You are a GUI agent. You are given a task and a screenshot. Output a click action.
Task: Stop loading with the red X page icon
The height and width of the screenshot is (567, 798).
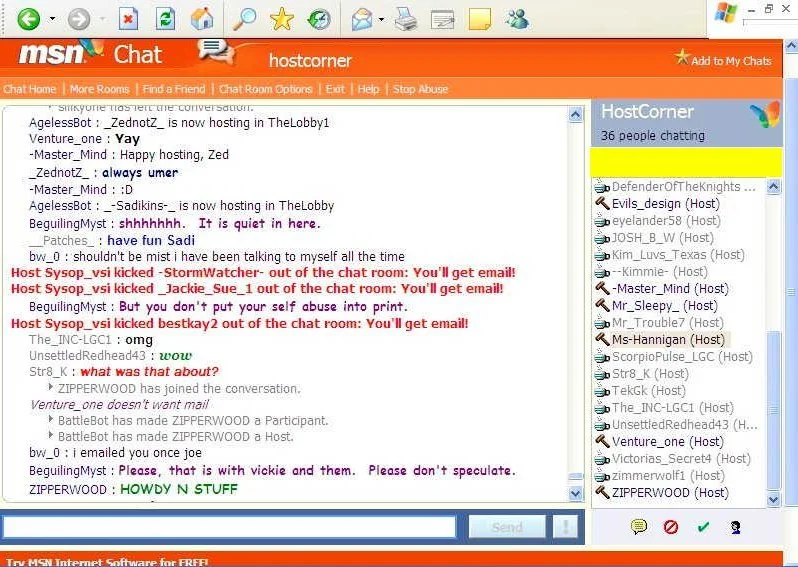point(128,19)
